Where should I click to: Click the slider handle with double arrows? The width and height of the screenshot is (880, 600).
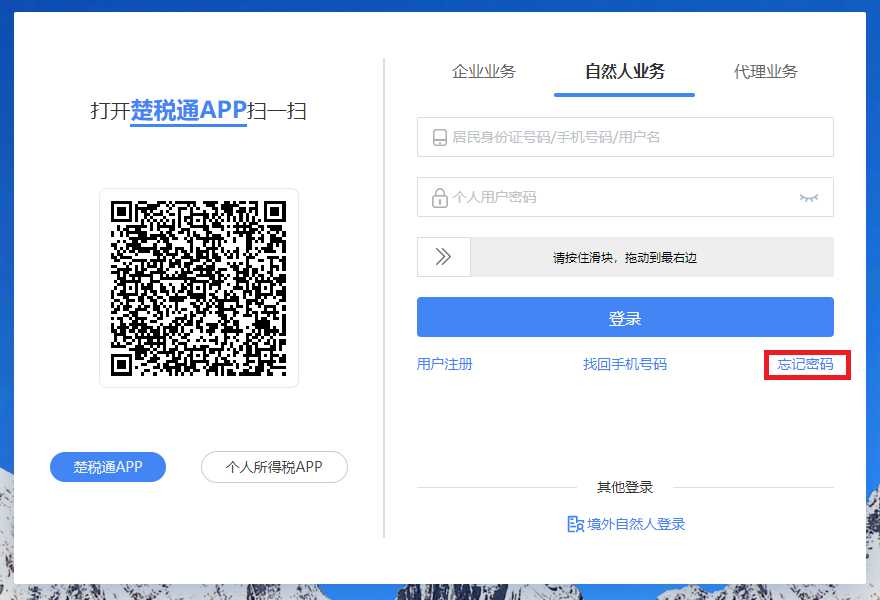443,257
